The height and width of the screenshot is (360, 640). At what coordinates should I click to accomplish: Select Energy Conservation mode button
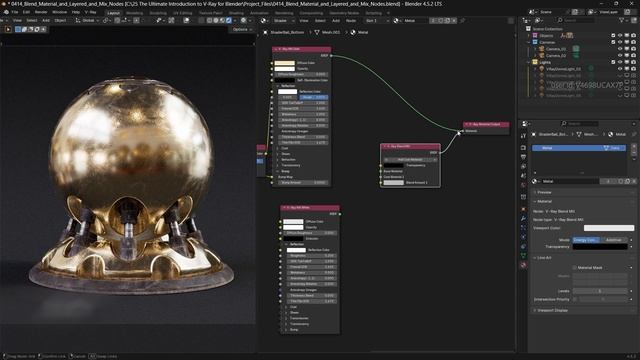click(587, 240)
